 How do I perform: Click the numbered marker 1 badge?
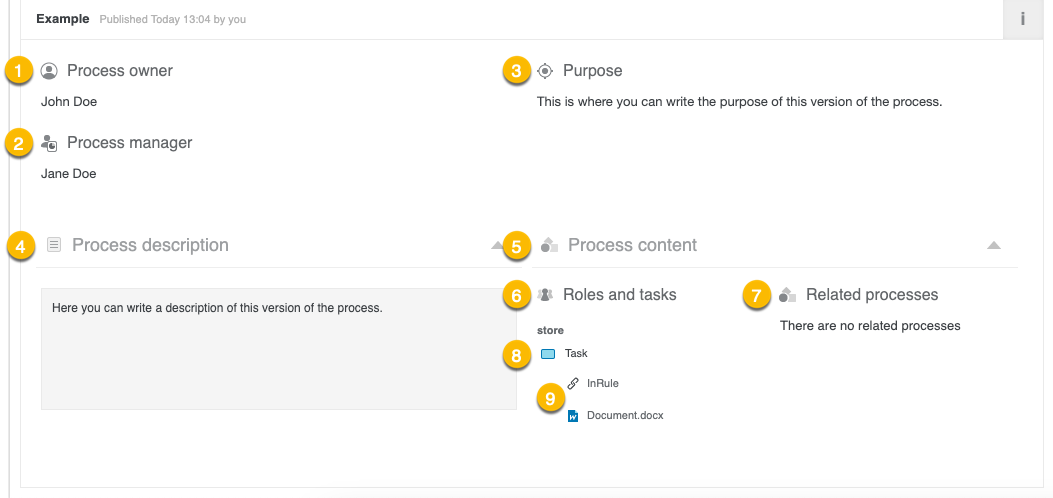coord(18,71)
